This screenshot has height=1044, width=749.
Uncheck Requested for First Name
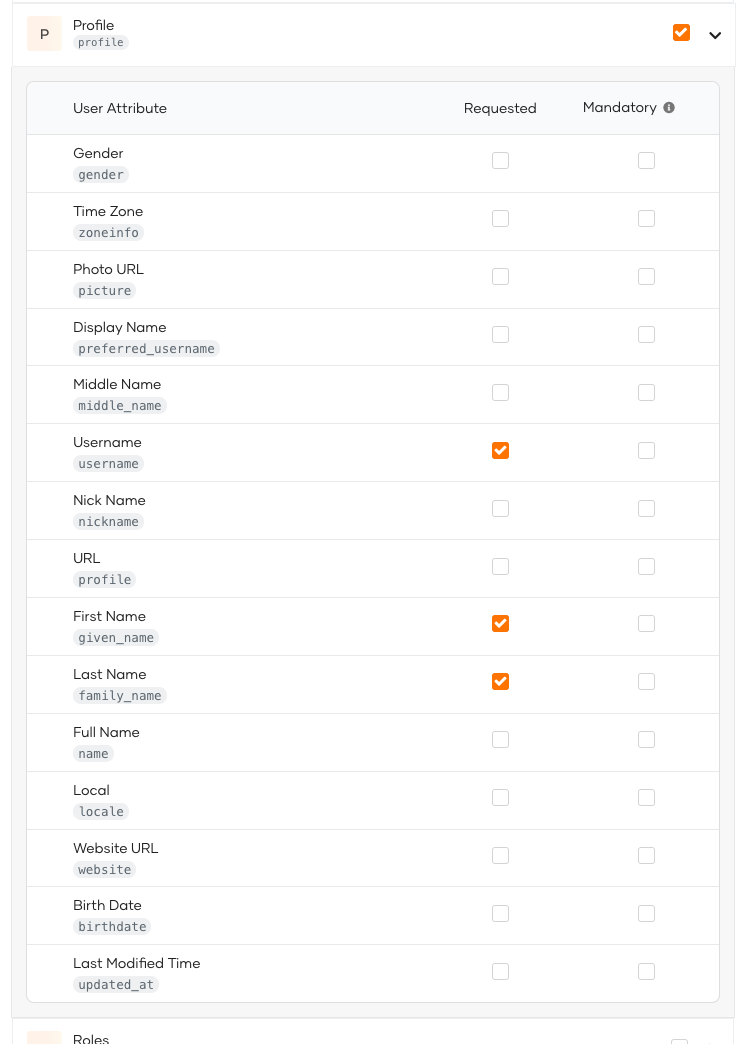500,623
